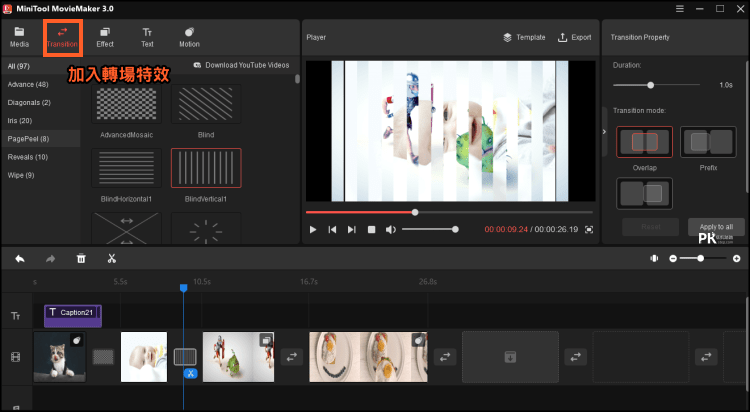750x412 pixels.
Task: Open the hamburger menu in title bar
Action: point(680,9)
